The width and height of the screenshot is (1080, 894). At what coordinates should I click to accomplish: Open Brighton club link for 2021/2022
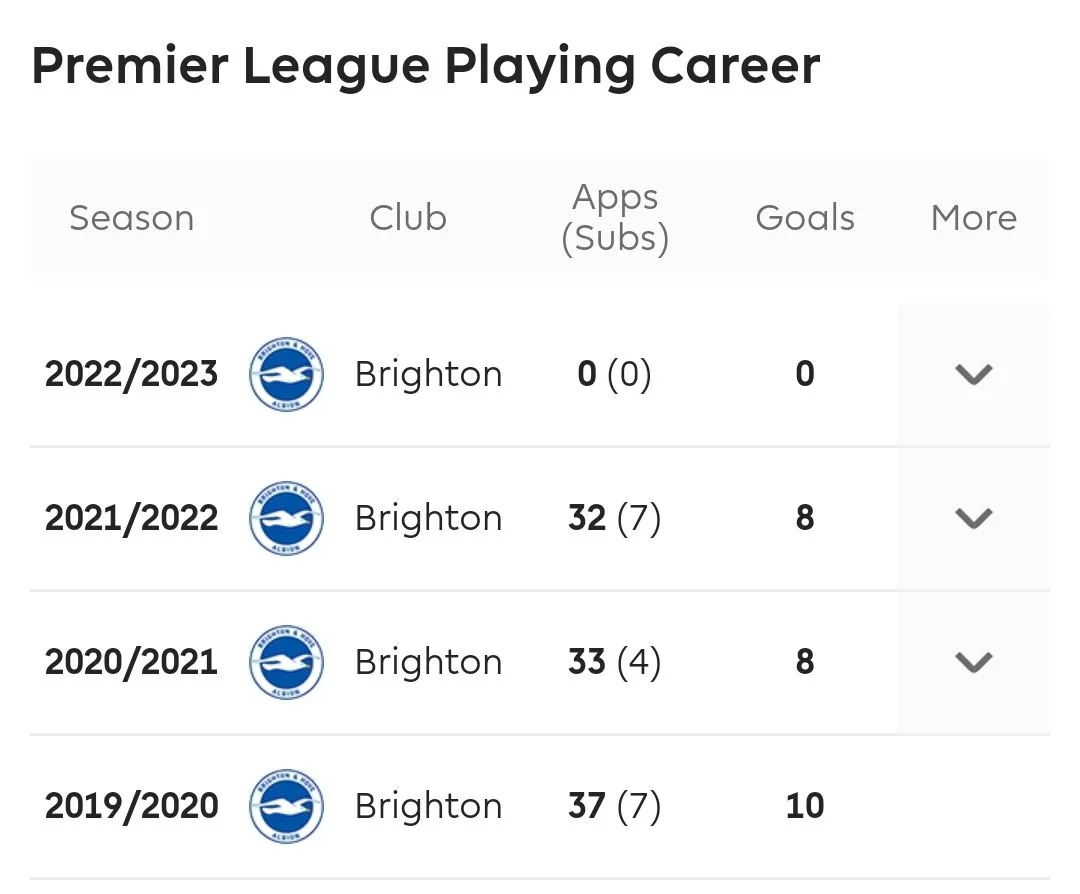click(428, 519)
